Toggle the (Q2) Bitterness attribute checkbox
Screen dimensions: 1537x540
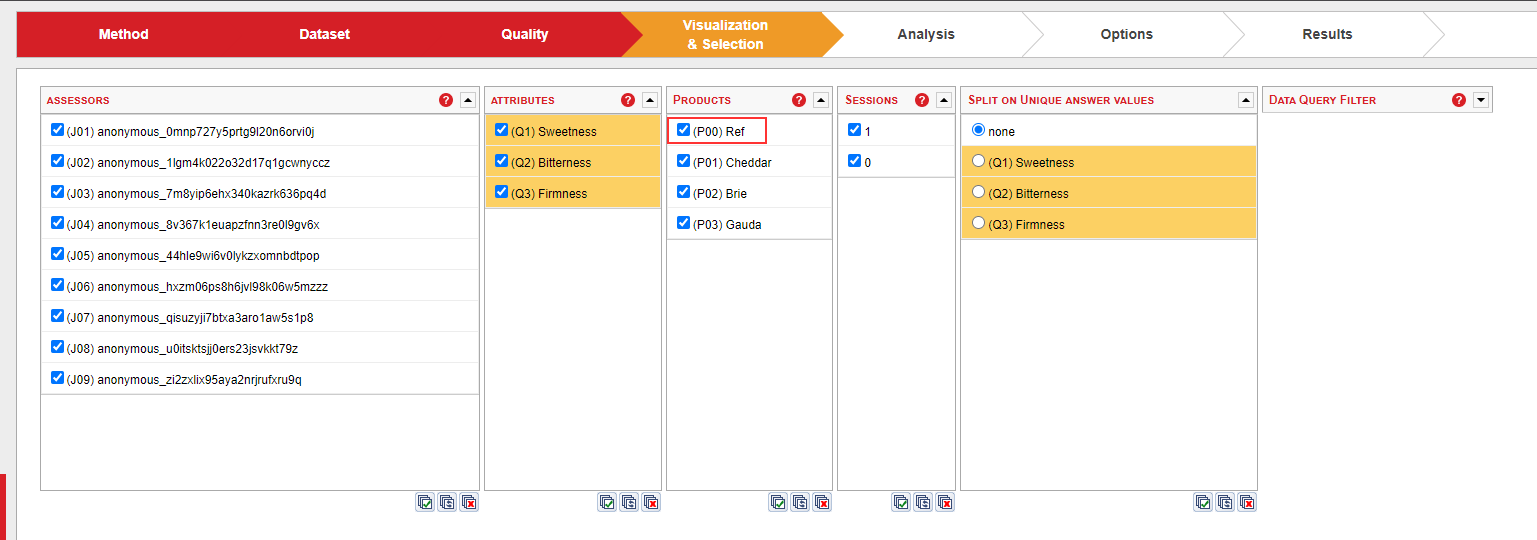502,161
